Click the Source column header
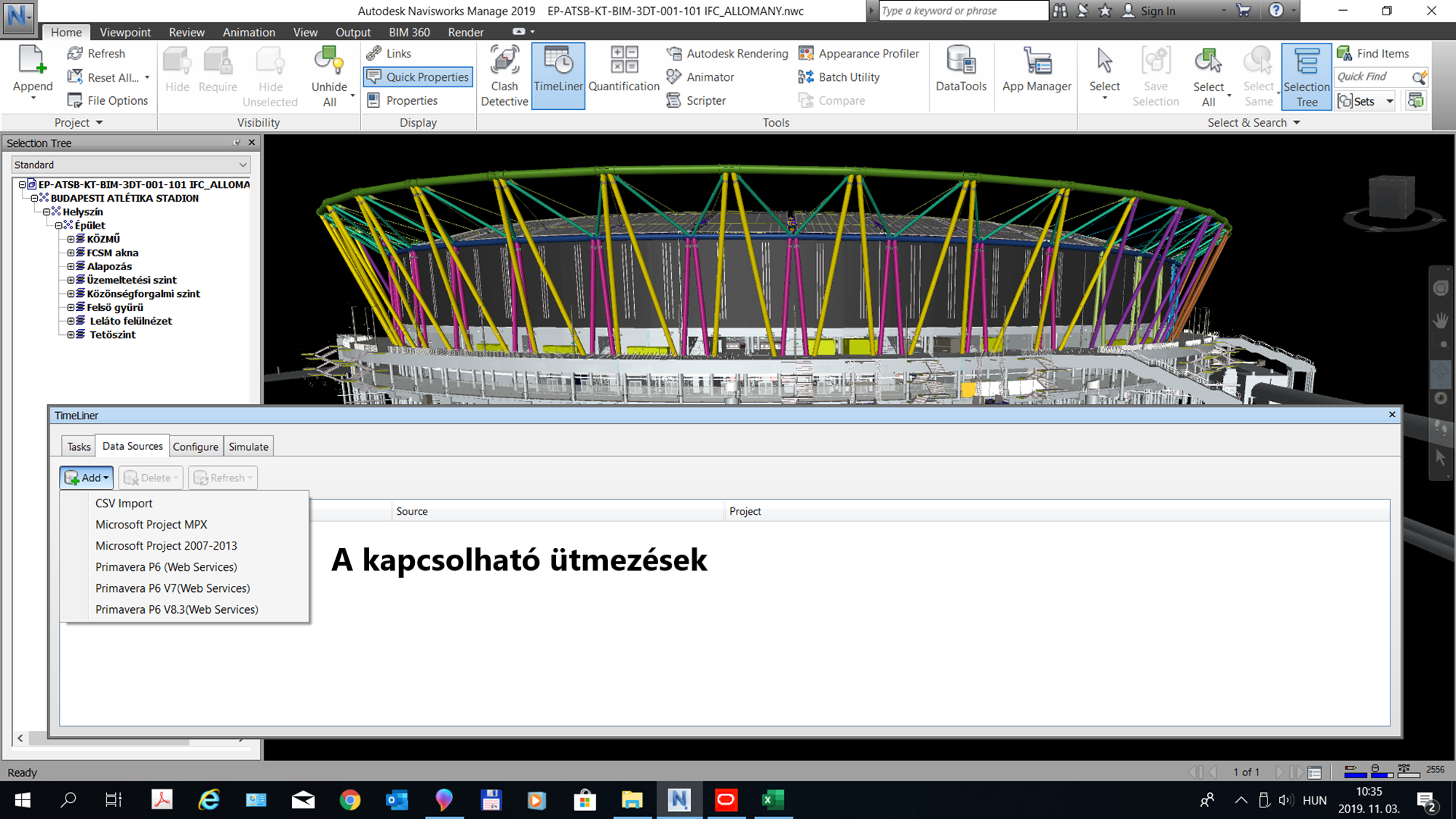Screen dimensions: 1456x819 pyautogui.click(x=558, y=511)
